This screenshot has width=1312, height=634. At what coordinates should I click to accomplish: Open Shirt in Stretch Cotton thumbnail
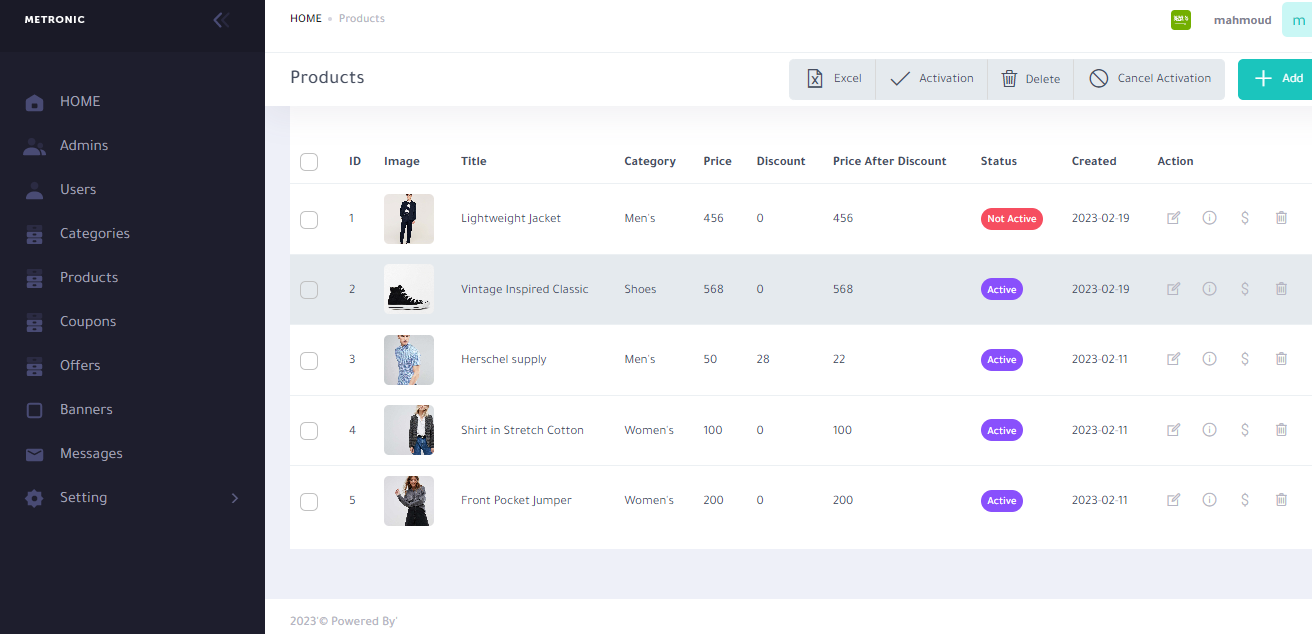[409, 430]
